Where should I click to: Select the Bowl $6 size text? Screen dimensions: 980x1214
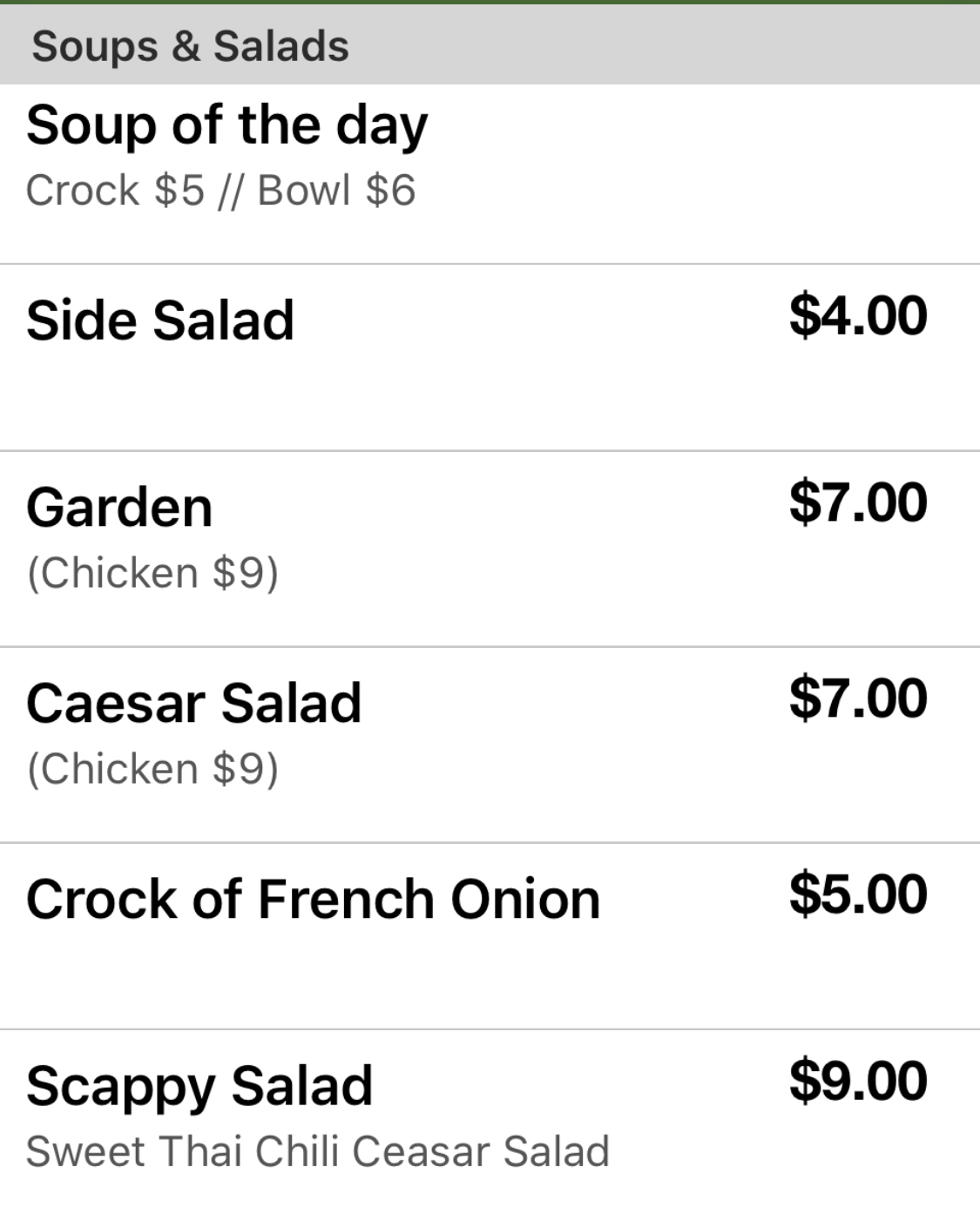point(336,191)
